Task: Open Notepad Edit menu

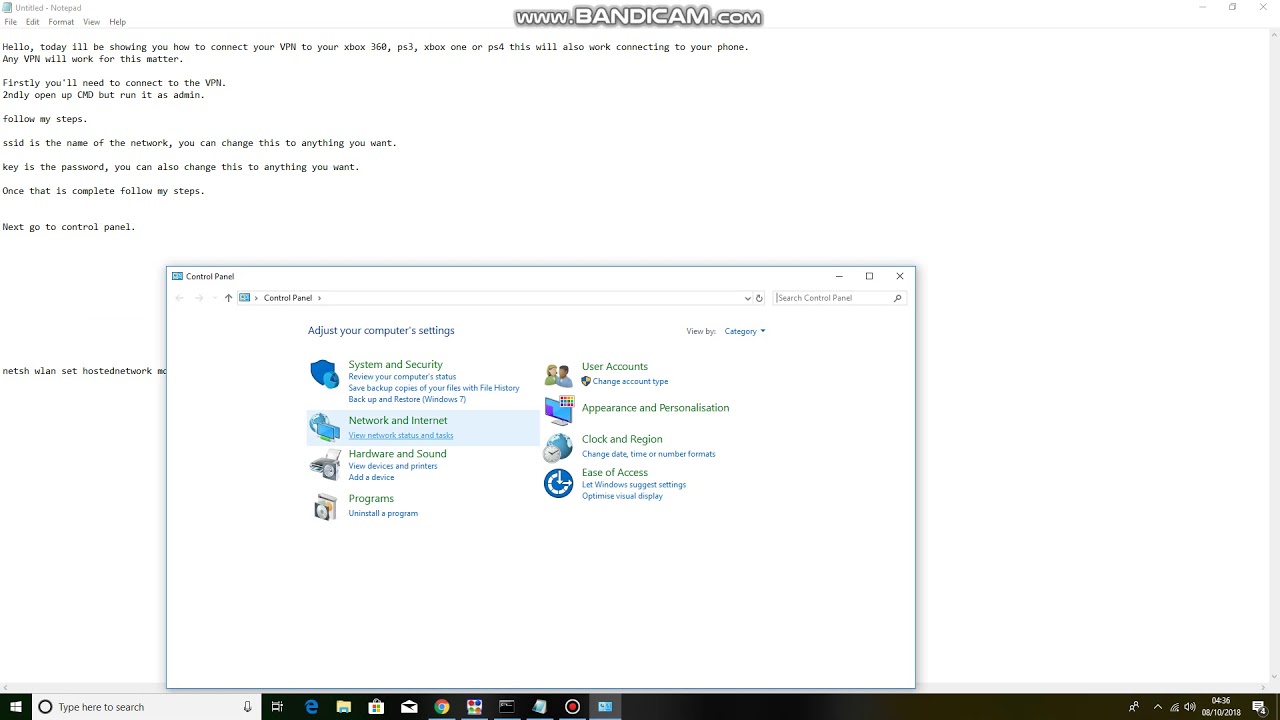Action: (x=33, y=22)
